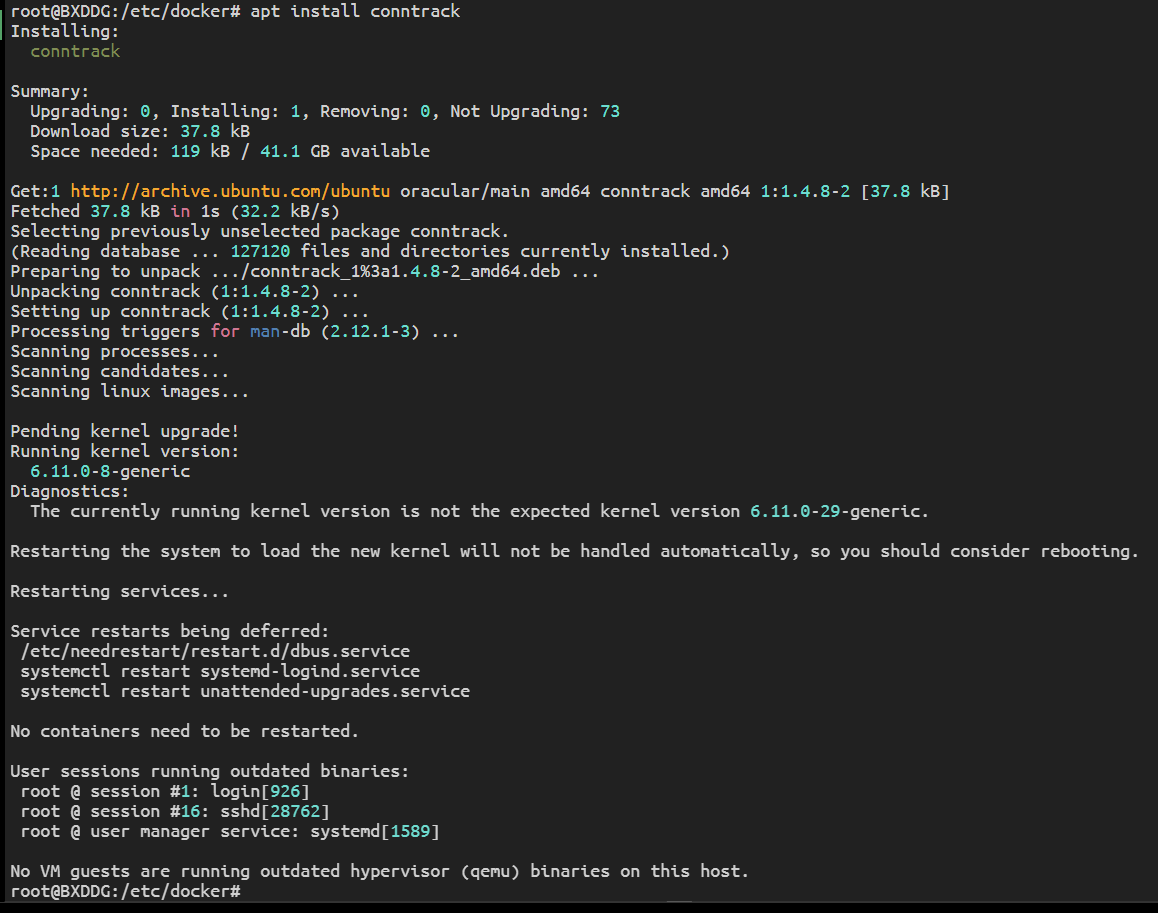Click the 'Not Upgrading: 73' count
The height and width of the screenshot is (913, 1158).
535,112
